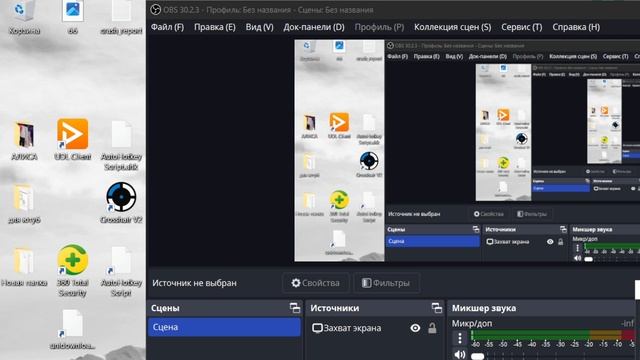The height and width of the screenshot is (360, 640).
Task: Open the Файл (F) menu
Action: [167, 27]
